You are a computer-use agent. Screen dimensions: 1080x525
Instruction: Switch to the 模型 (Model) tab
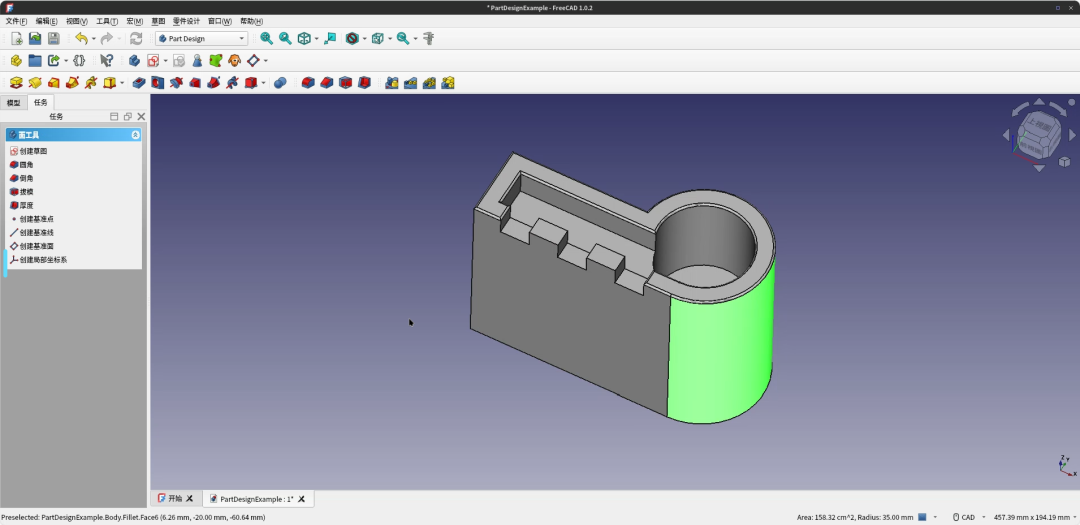click(x=14, y=102)
